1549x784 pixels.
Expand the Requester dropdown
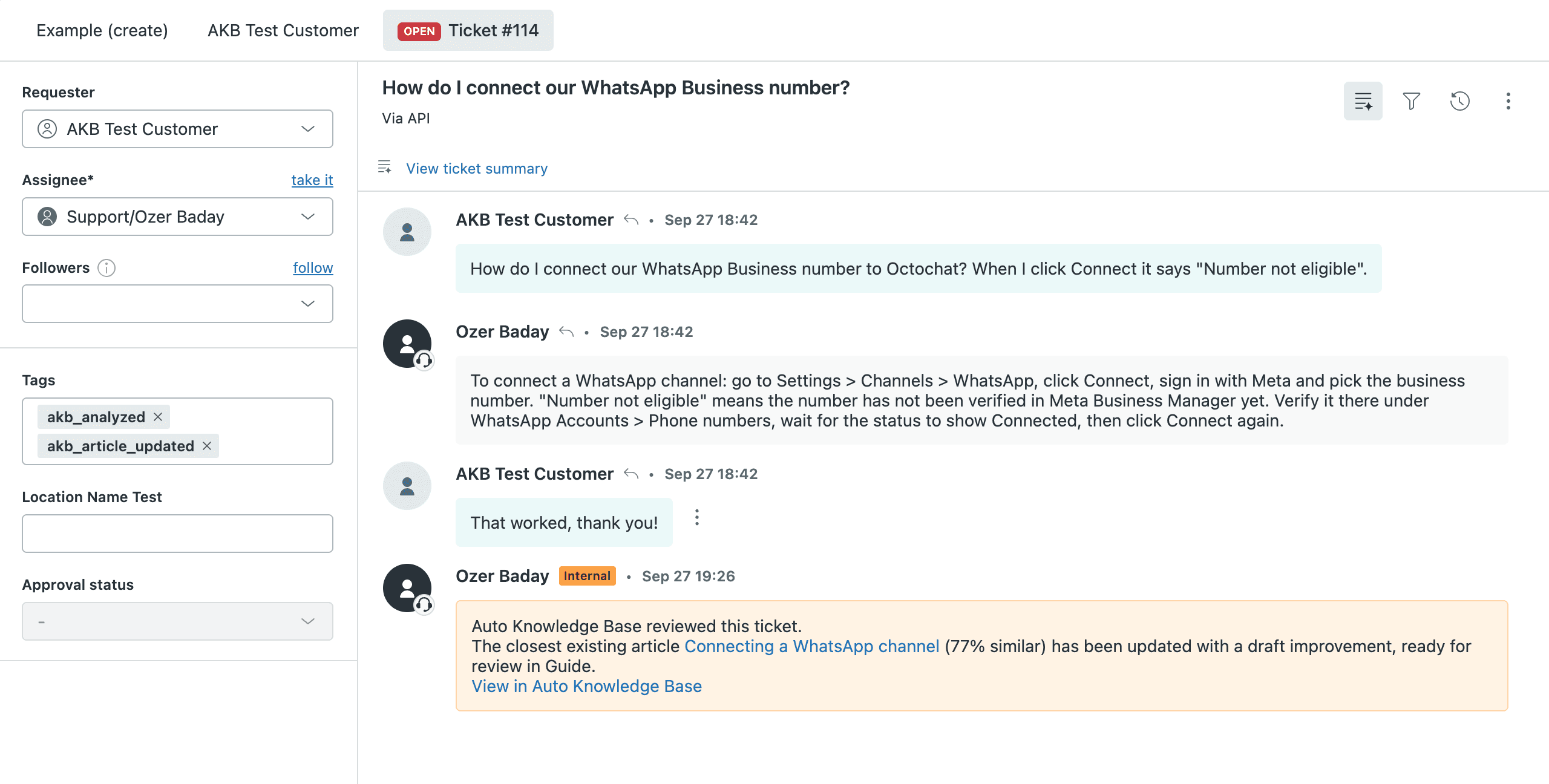coord(177,129)
